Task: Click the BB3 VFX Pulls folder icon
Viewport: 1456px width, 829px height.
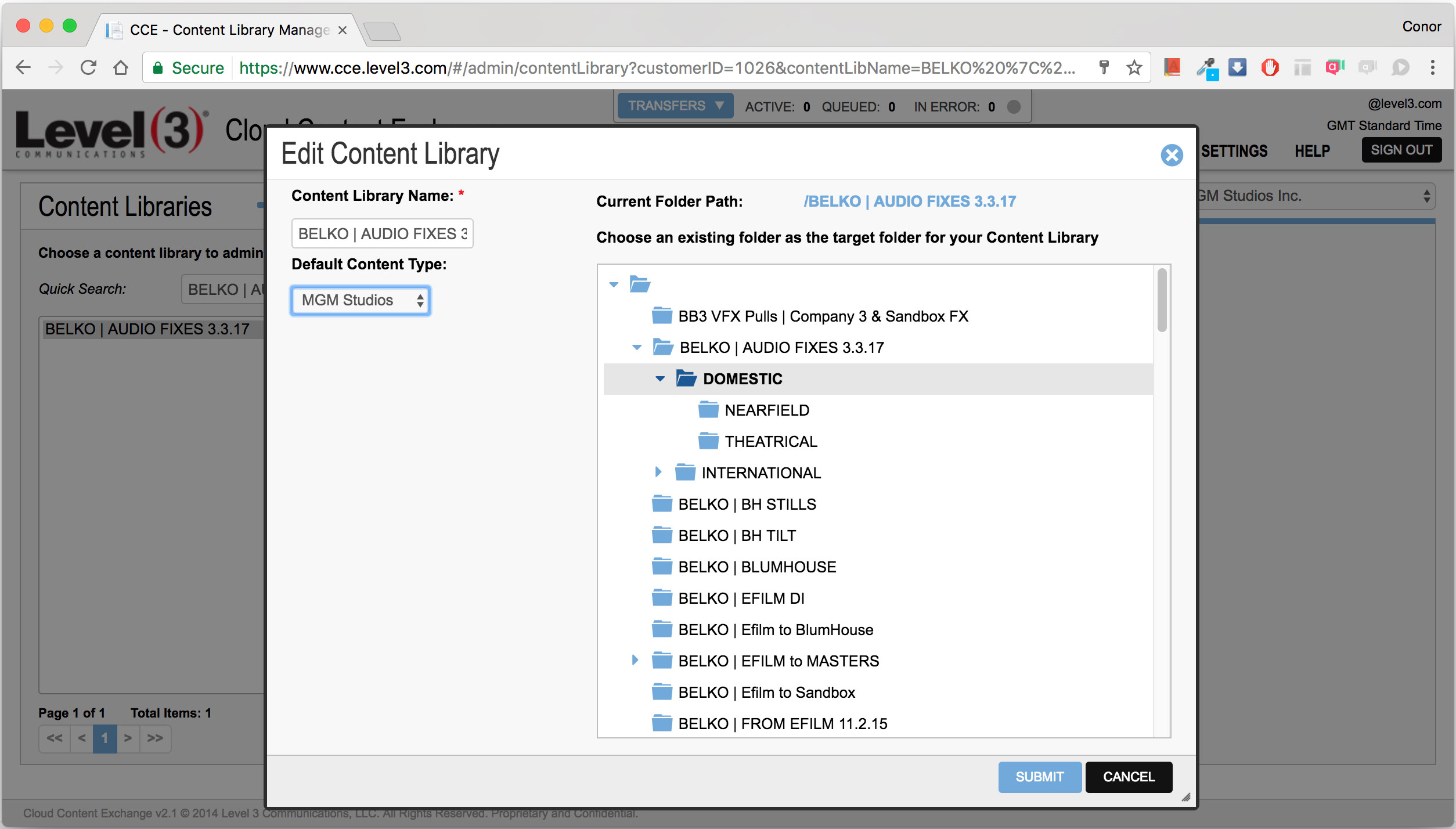Action: (662, 315)
